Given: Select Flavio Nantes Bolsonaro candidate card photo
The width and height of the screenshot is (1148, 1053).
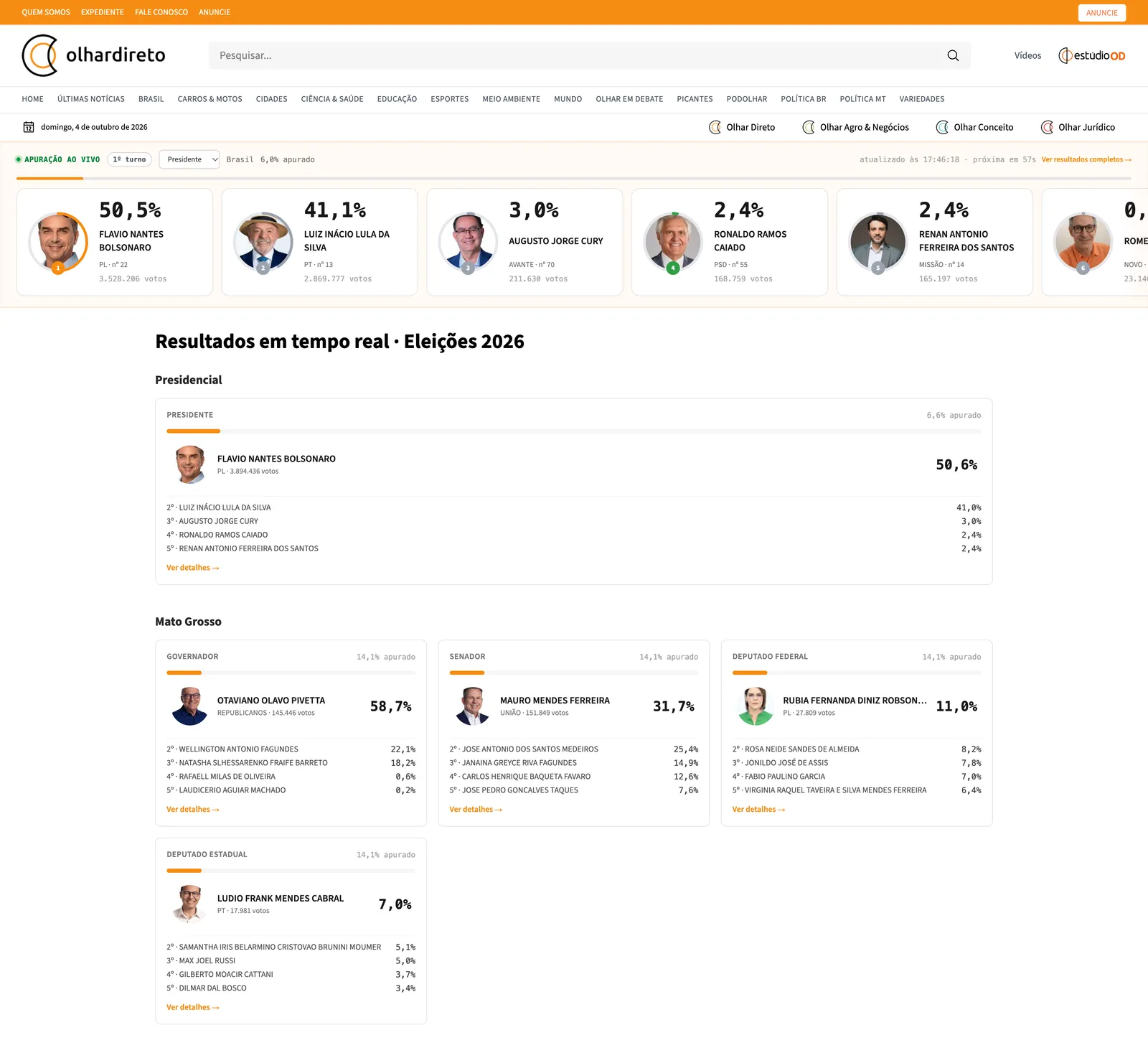Looking at the screenshot, I should pos(58,241).
